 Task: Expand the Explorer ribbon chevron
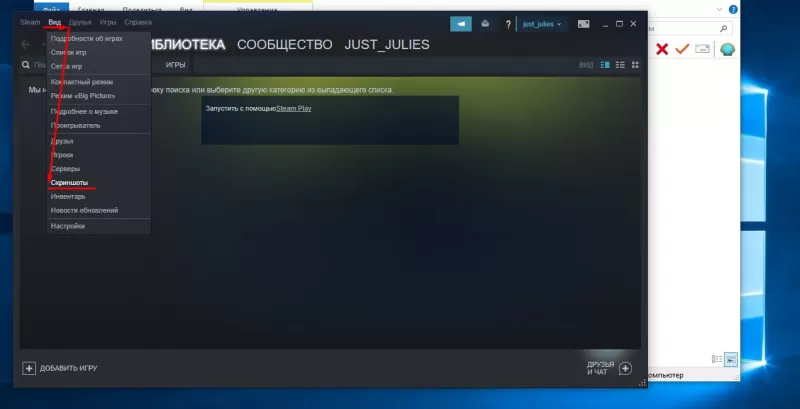tap(719, 9)
